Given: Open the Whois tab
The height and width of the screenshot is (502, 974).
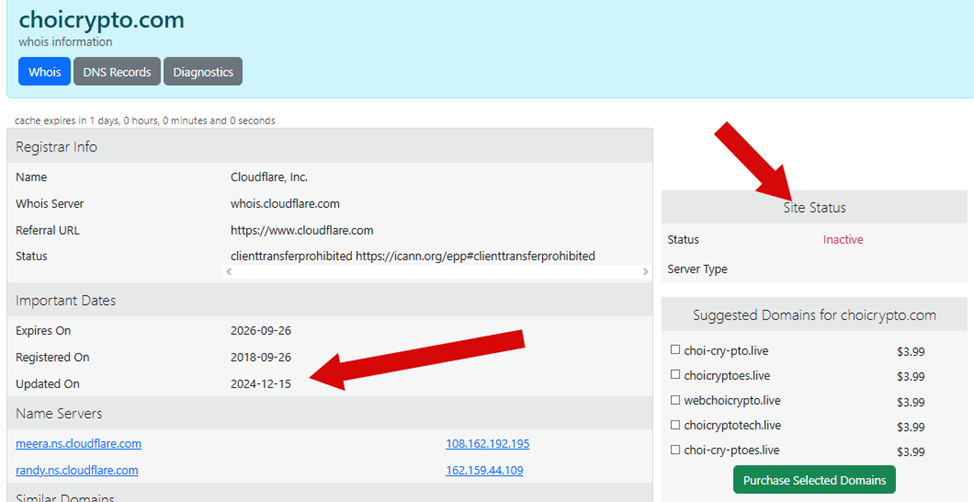Looking at the screenshot, I should 44,71.
